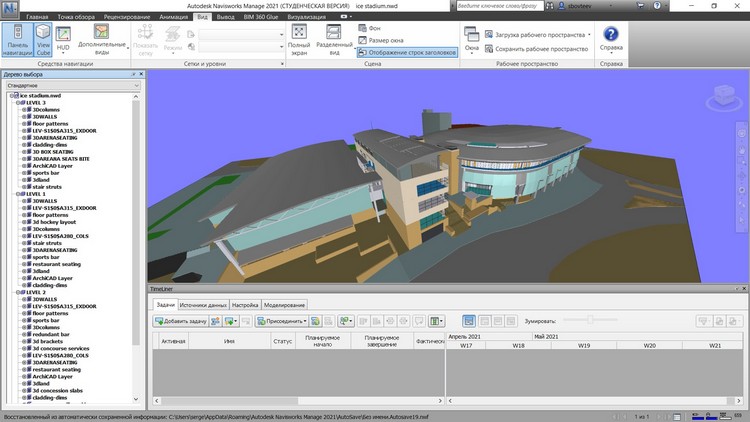Switch to the Точка обзора ribbon tab
The image size is (750, 422).
(x=76, y=17)
